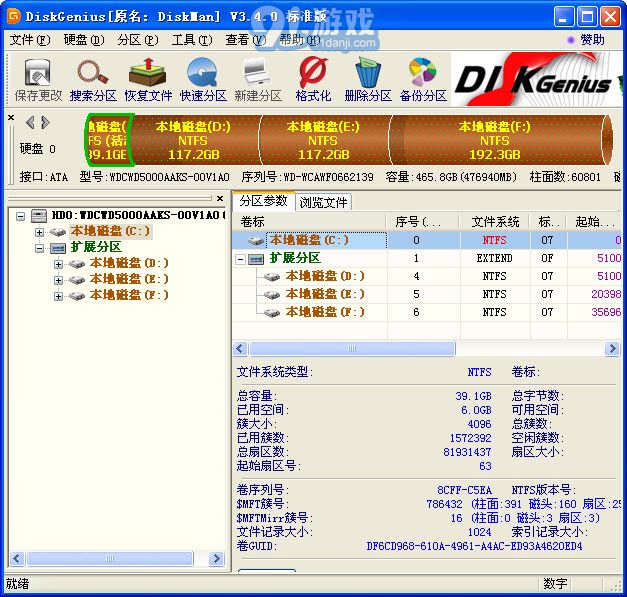Screen dimensions: 627x597
Task: Open the 工具(T) menu
Action: coord(192,40)
